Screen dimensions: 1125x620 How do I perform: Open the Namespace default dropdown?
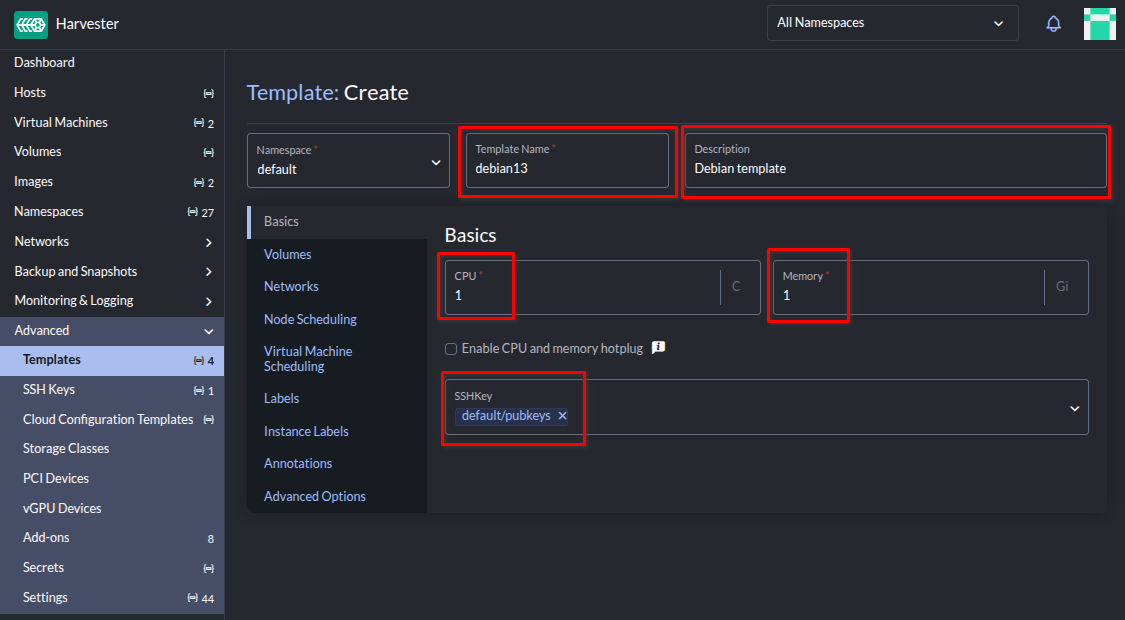[x=348, y=161]
